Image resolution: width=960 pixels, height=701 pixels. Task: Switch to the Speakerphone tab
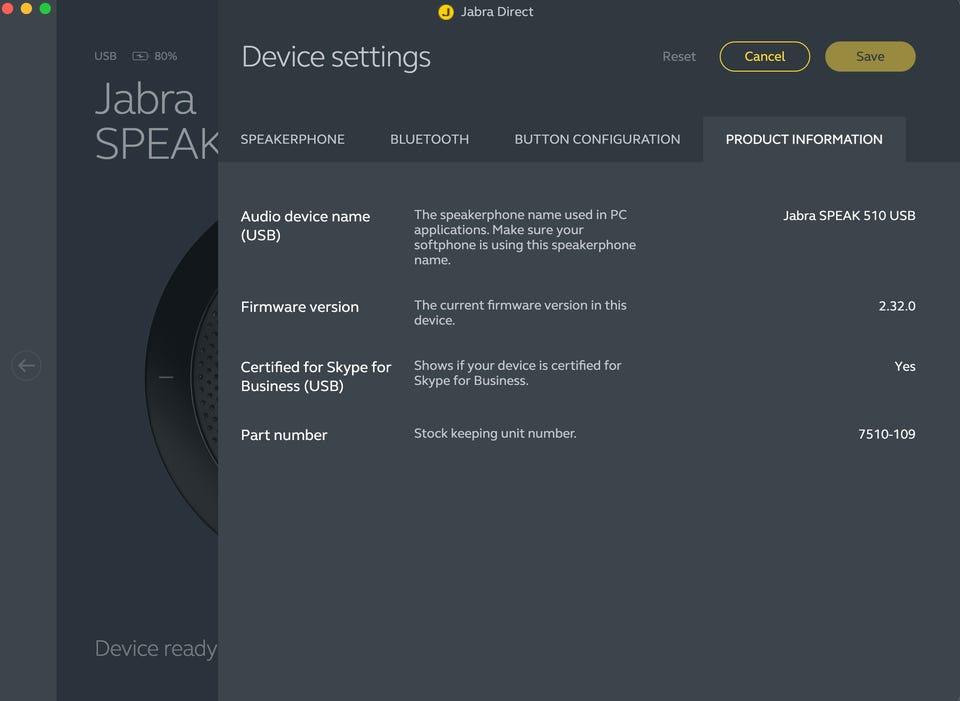tap(292, 139)
